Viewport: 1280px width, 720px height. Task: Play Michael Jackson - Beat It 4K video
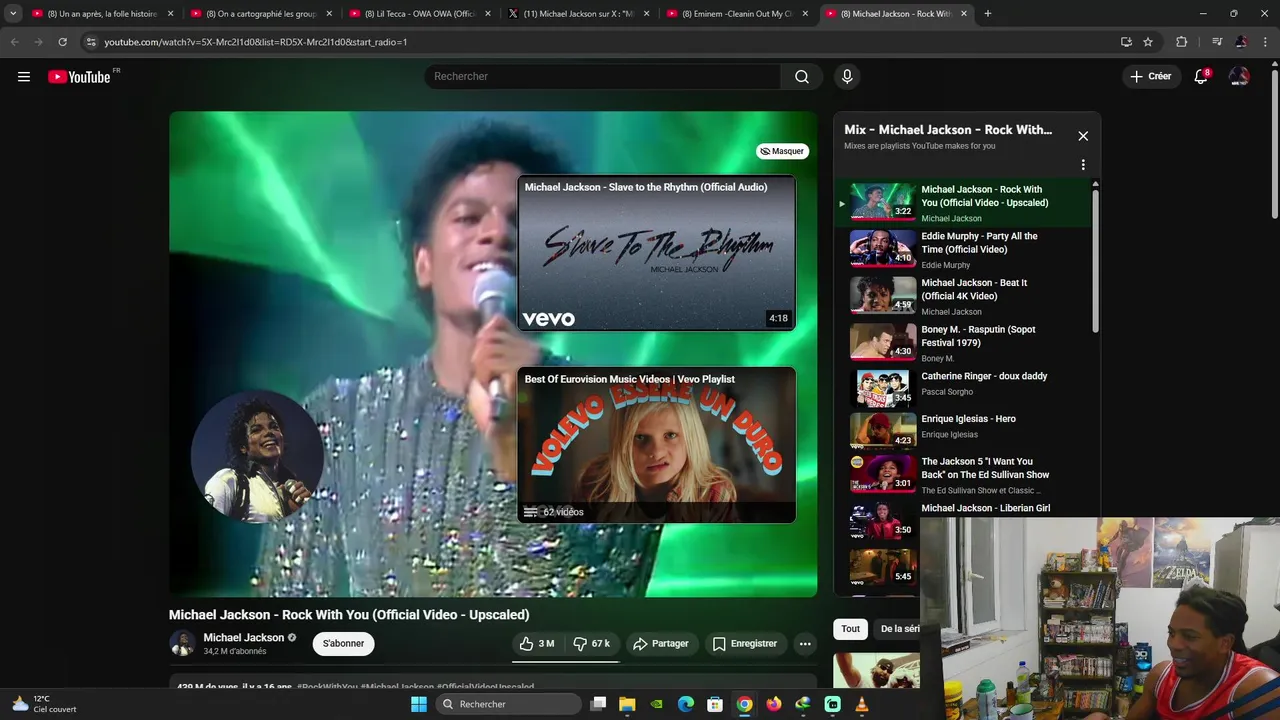[964, 296]
